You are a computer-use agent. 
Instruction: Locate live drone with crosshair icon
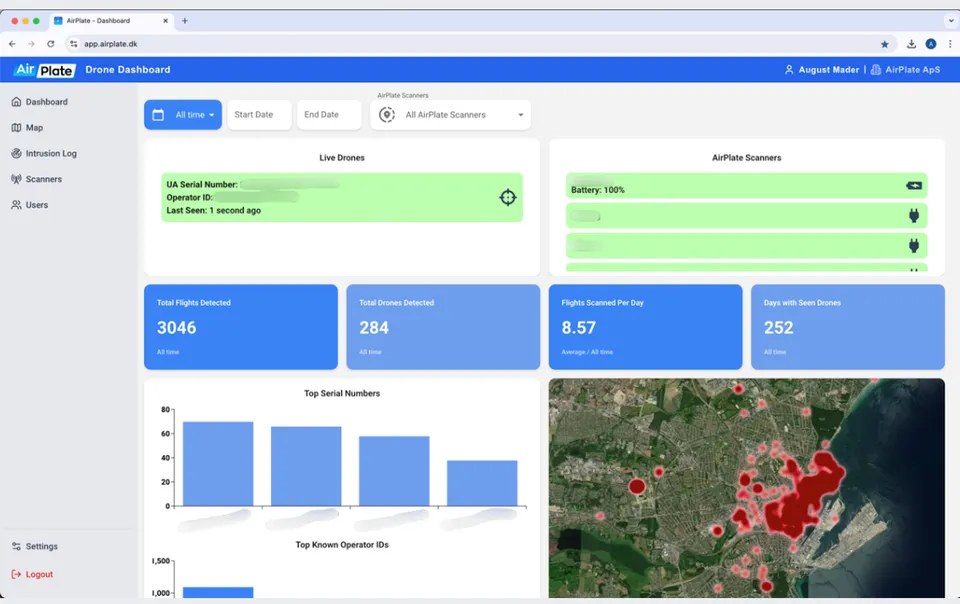coord(508,197)
